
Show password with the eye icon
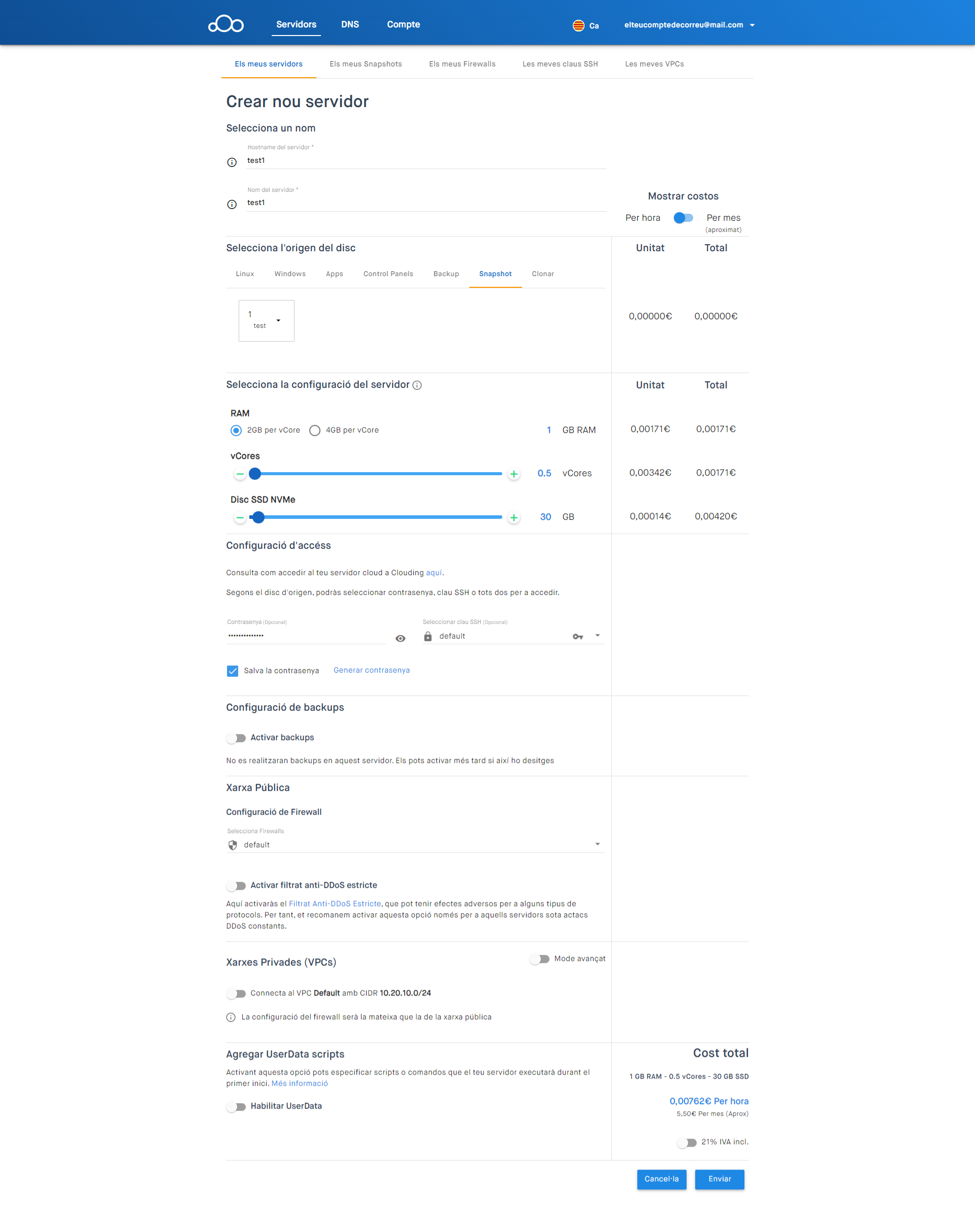(400, 639)
